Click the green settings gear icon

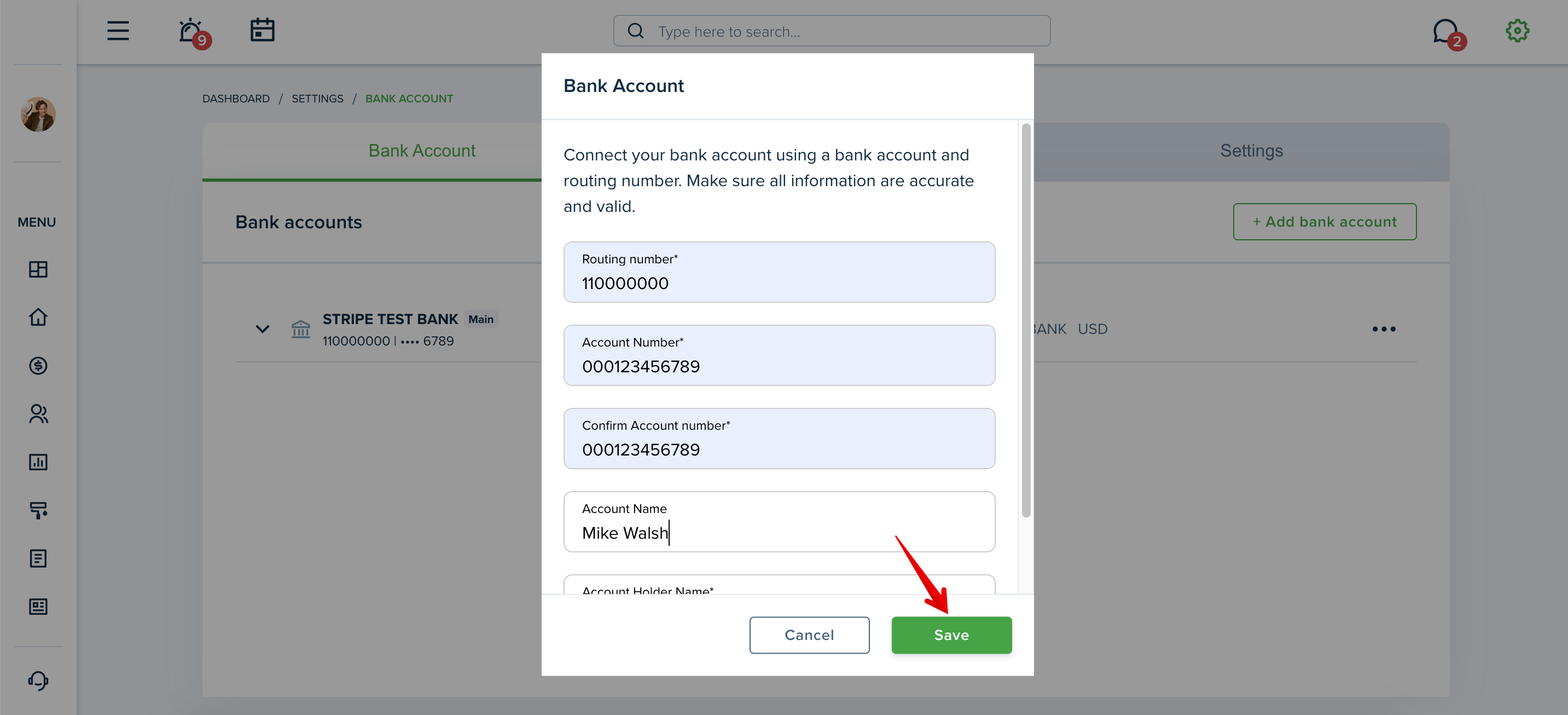(x=1518, y=31)
